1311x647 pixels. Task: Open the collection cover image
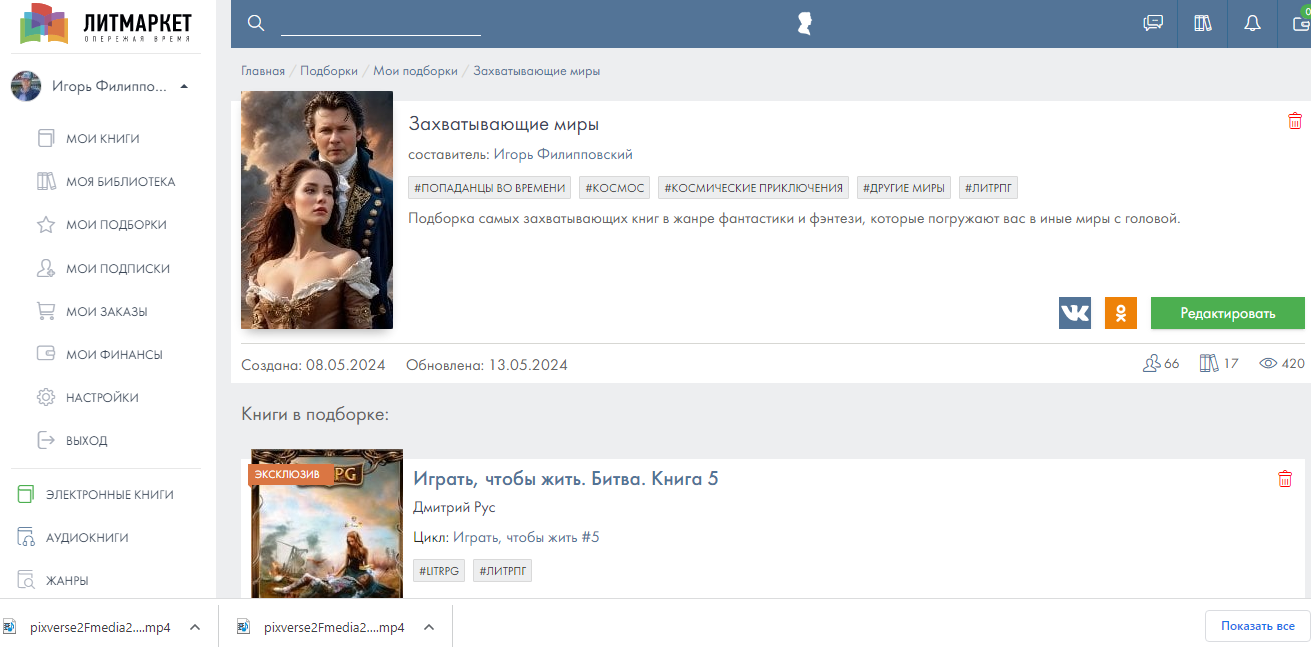(317, 210)
